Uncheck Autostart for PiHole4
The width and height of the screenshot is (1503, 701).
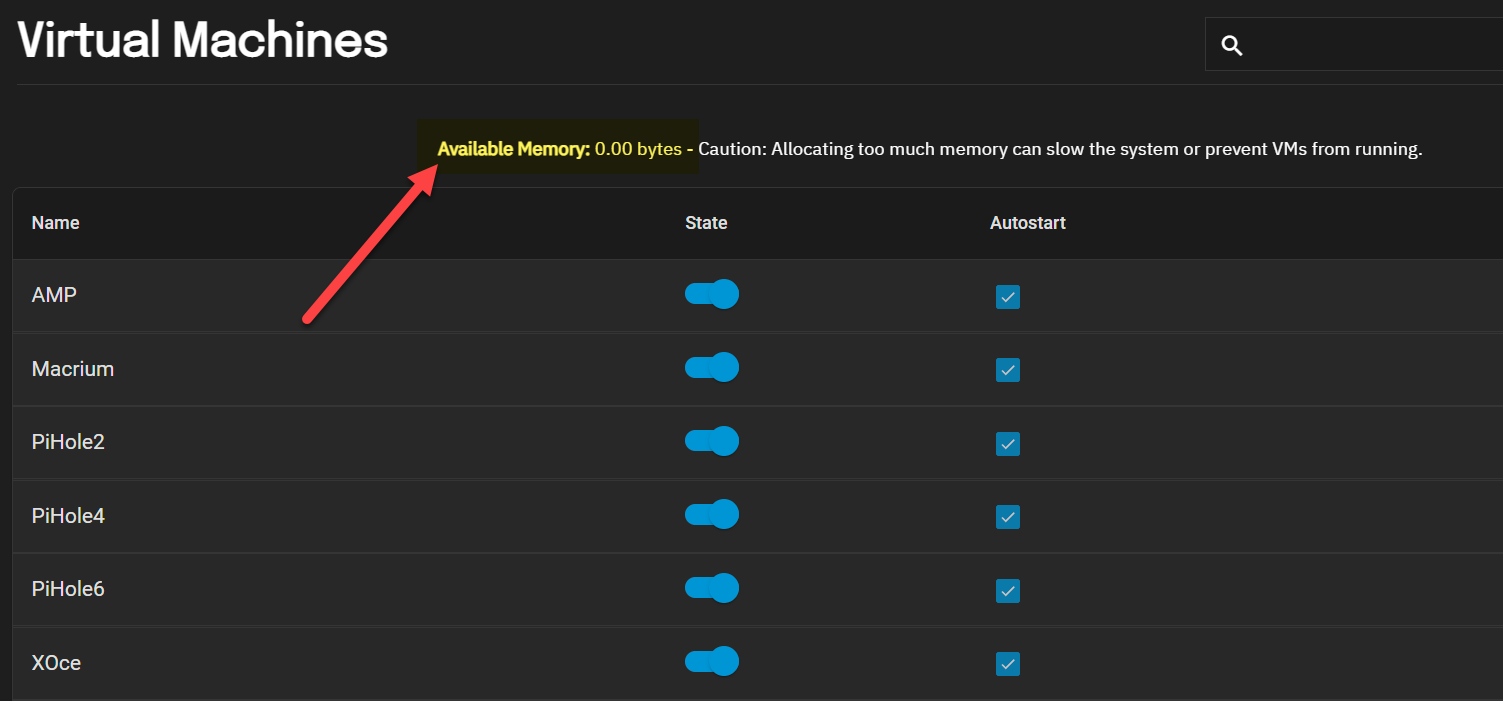[1008, 517]
